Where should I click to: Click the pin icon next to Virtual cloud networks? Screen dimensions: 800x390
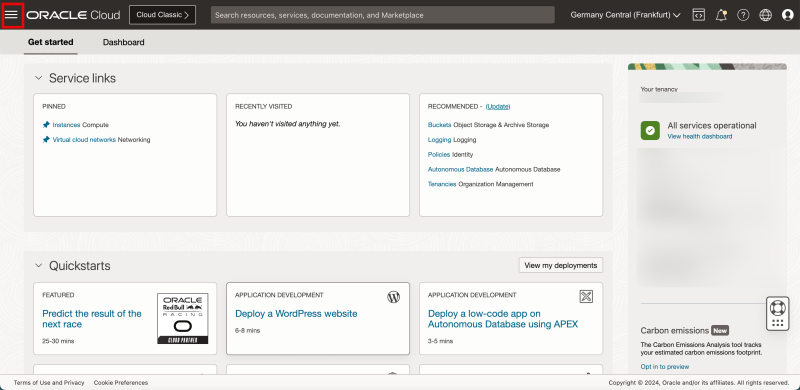[x=46, y=139]
